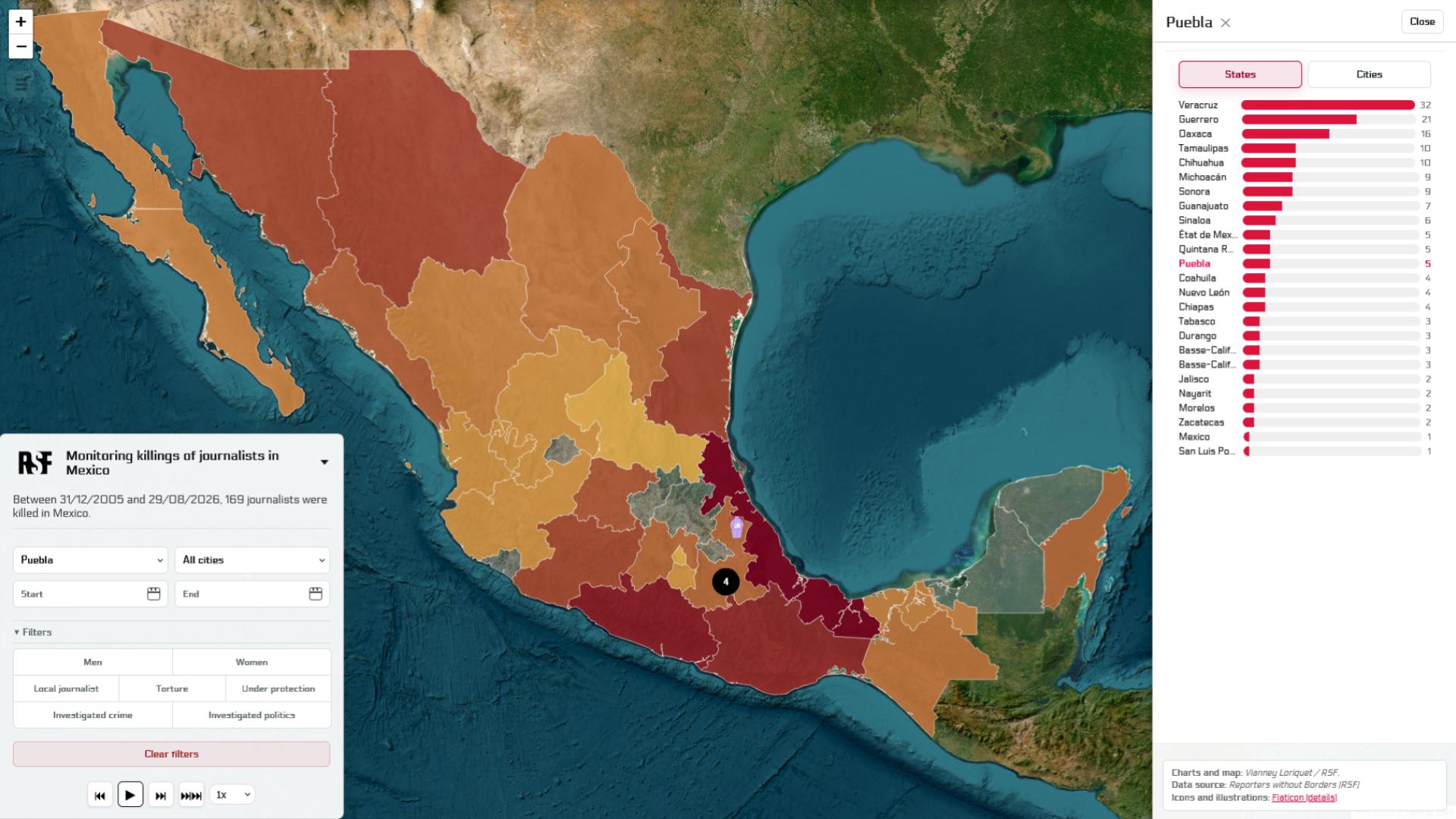
Task: Toggle the Under protection filter
Action: point(278,689)
